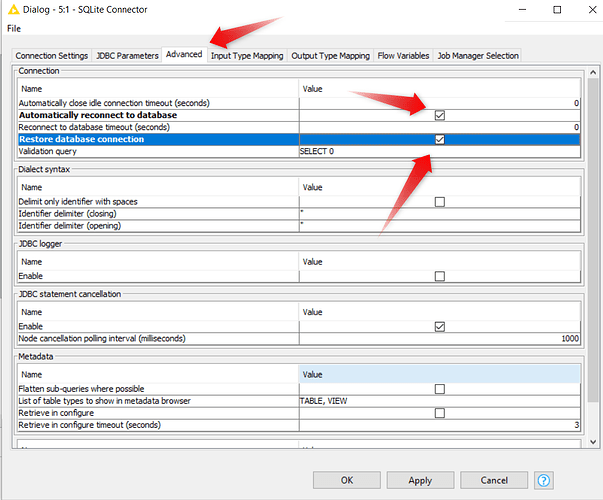Select 'Flatten sub-queries where possible' label
This screenshot has height=500, width=603.
[x=82, y=389]
